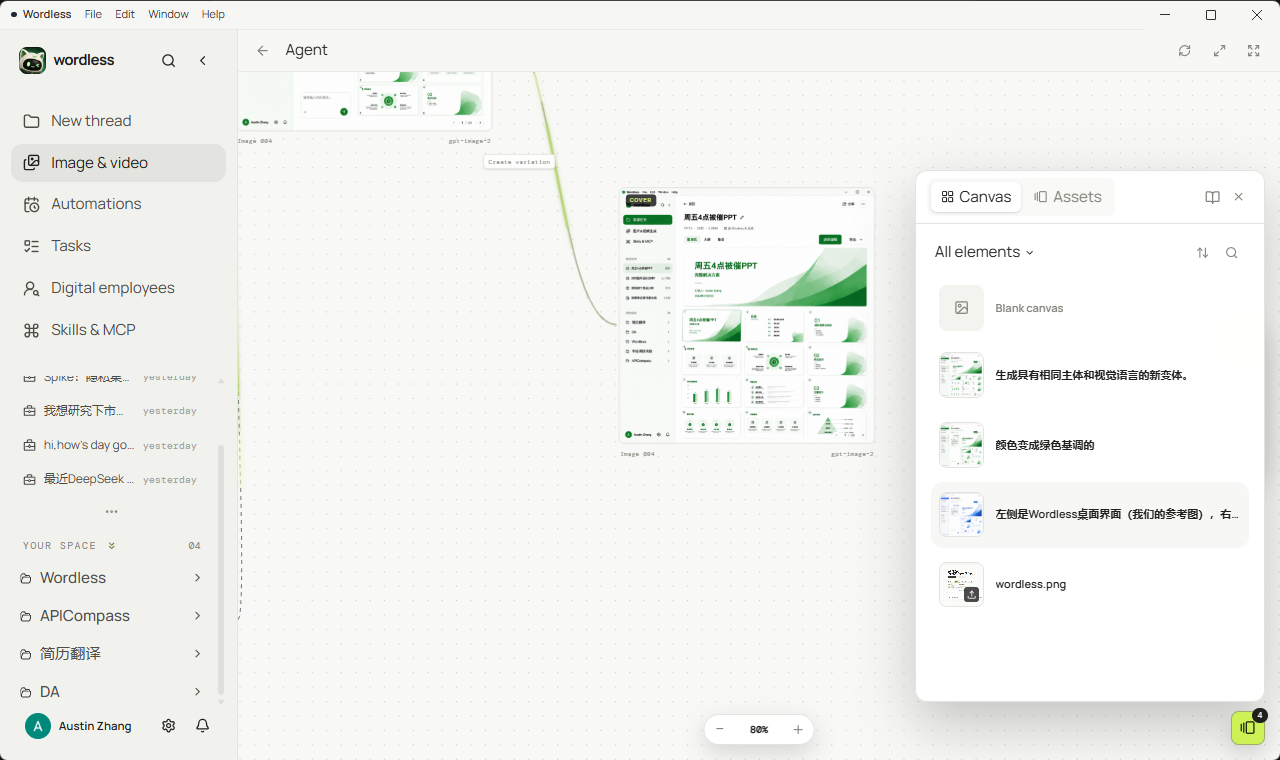Open the sidebar search icon
1280x760 pixels.
click(x=169, y=61)
